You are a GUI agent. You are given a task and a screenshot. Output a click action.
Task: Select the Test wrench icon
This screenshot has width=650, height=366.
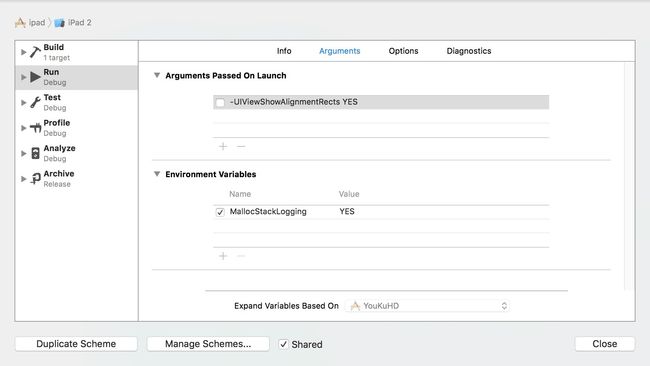pyautogui.click(x=35, y=102)
